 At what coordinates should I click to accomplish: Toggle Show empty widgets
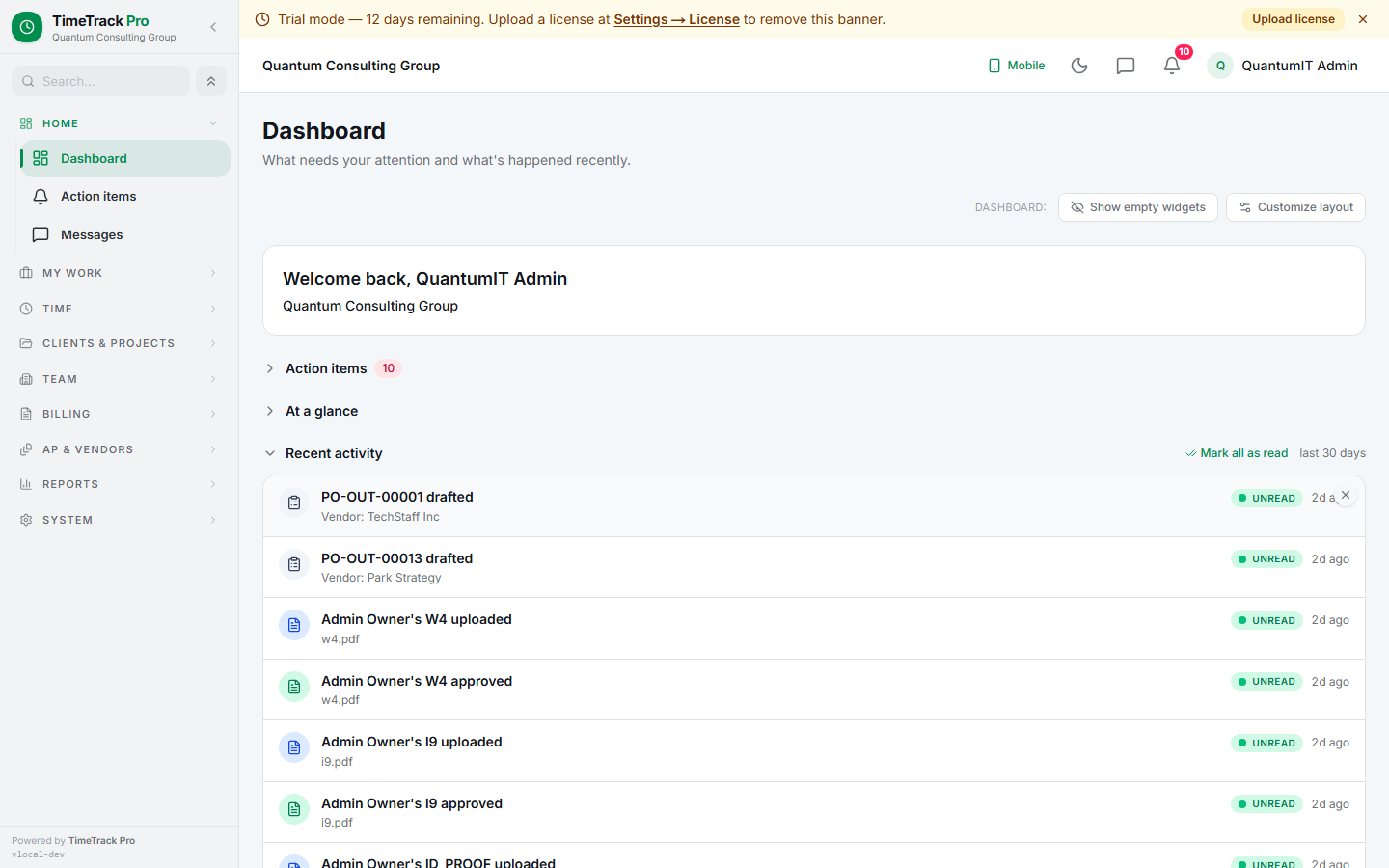click(1138, 207)
